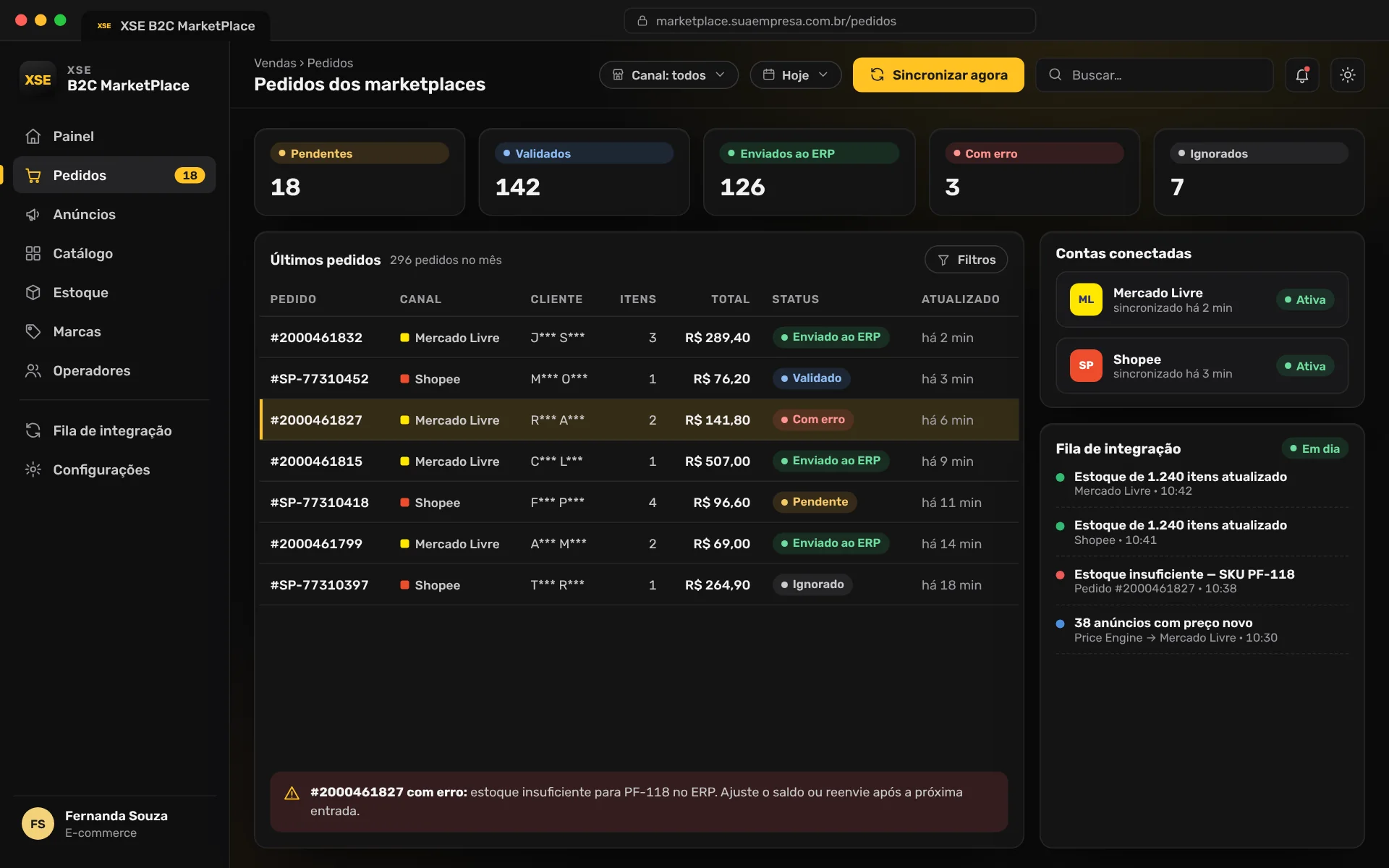Click the Anúncios megaphone icon
Viewport: 1389px width, 868px height.
click(33, 214)
